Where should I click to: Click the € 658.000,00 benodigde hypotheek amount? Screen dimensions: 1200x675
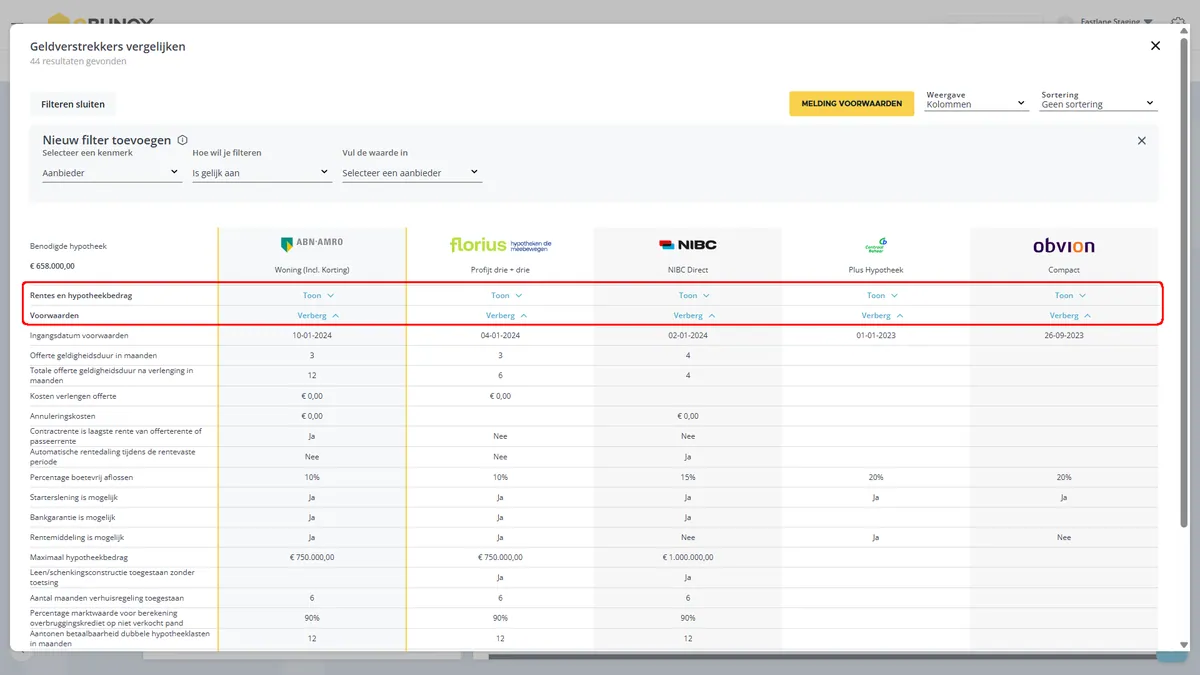(52, 266)
